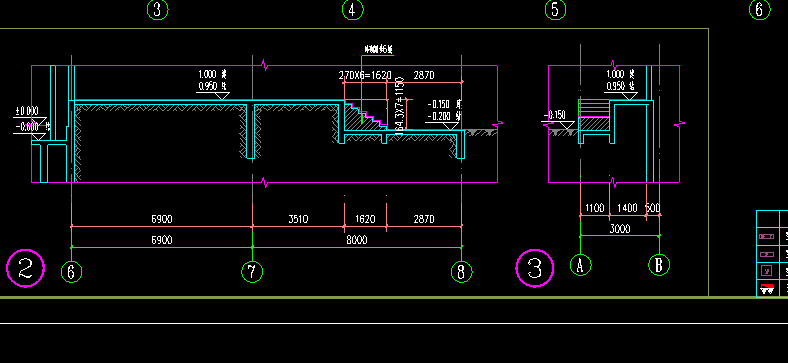788x363 pixels.
Task: Click top grid bubble 3
Action: (157, 10)
